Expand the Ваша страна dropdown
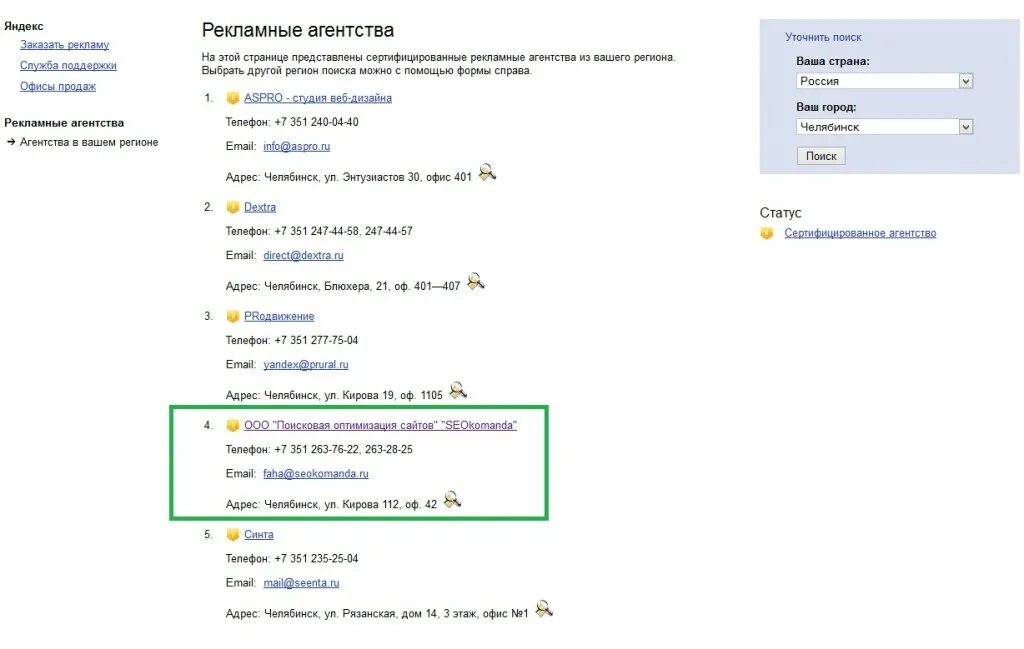 click(x=966, y=81)
